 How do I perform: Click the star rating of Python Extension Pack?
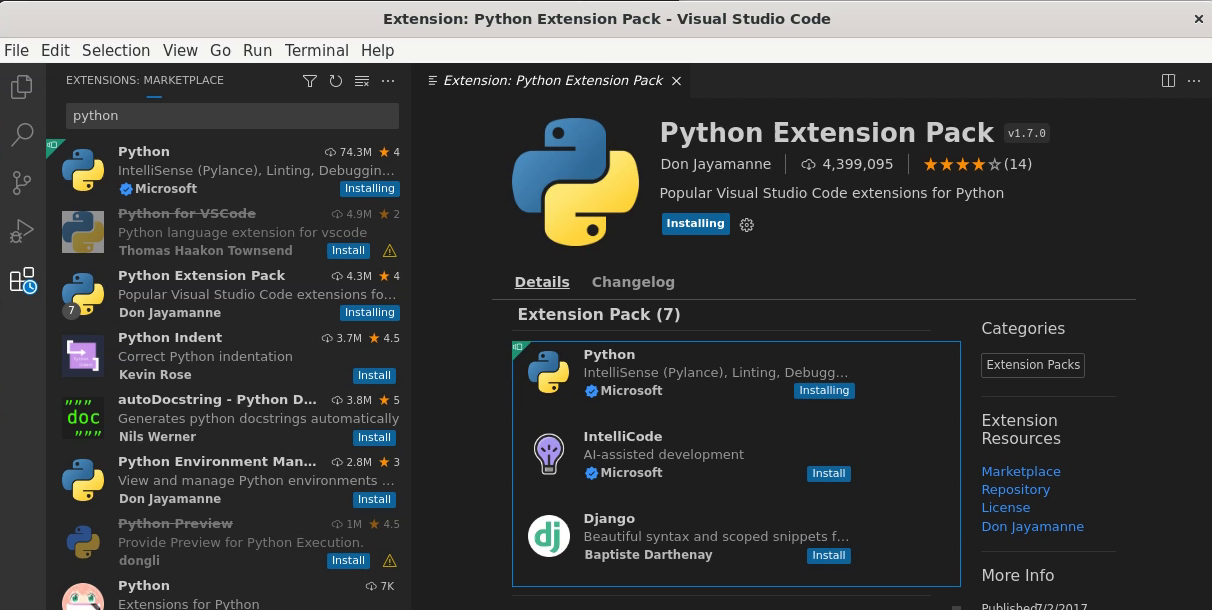[961, 164]
